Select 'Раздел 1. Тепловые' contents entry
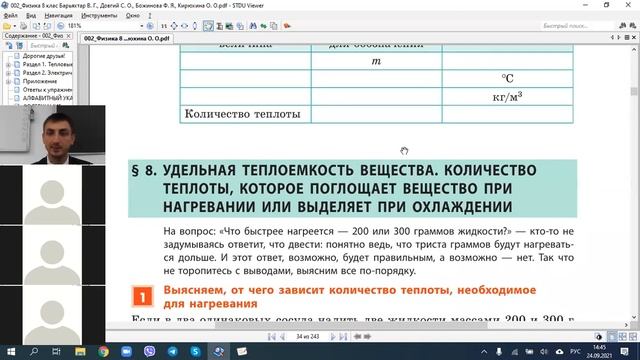Image resolution: width=640 pixels, height=360 pixels. click(x=47, y=64)
